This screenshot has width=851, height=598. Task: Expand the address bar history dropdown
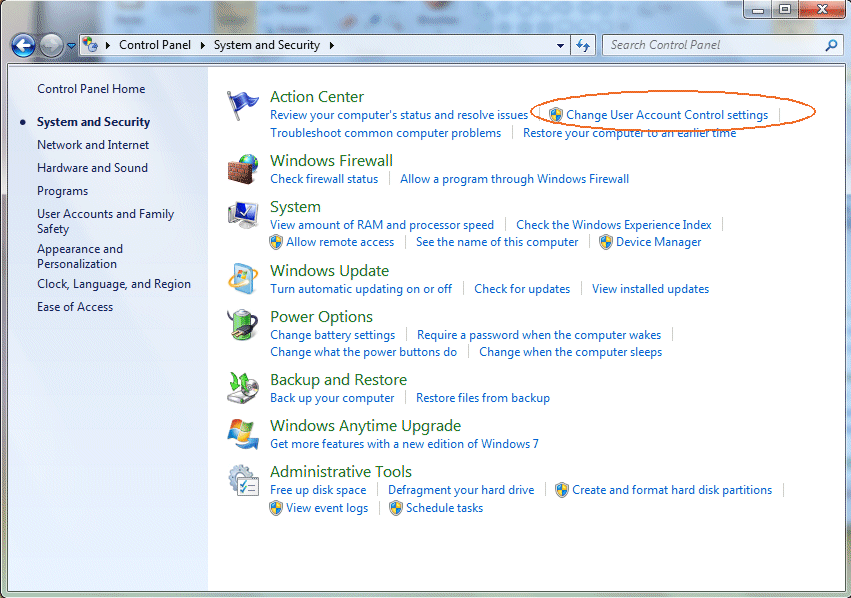[560, 45]
